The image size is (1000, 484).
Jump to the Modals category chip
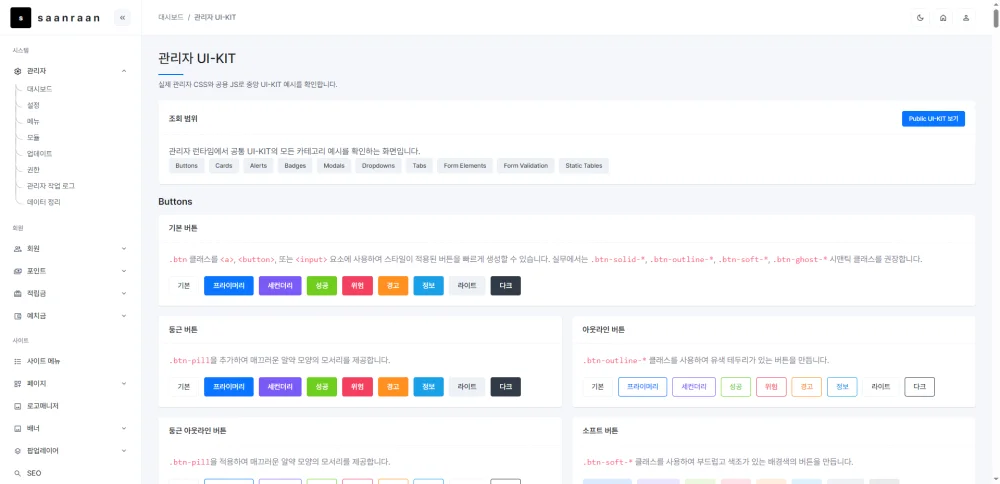click(334, 166)
